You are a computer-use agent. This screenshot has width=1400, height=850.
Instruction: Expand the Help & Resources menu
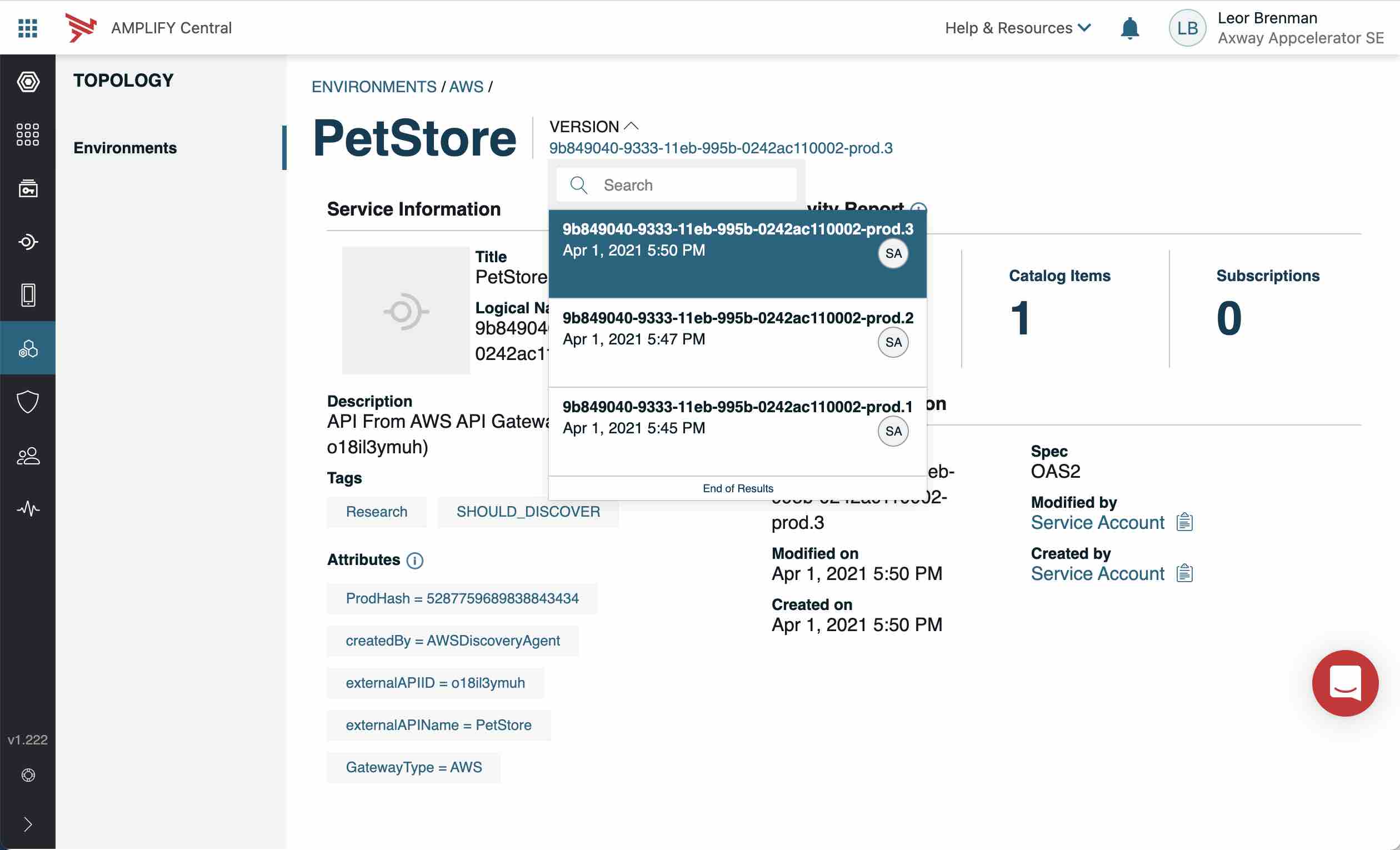tap(1017, 28)
